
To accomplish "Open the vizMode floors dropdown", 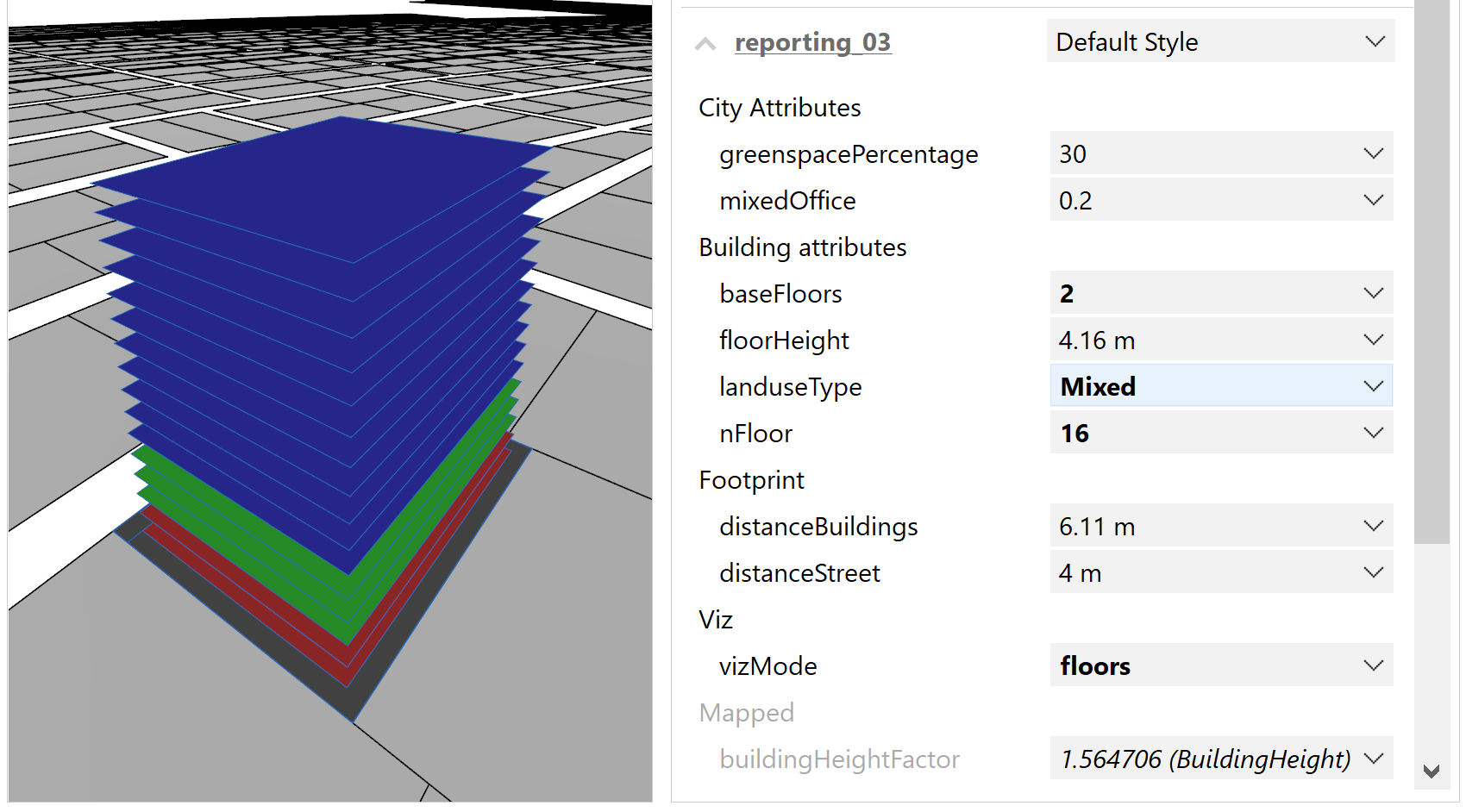I will pos(1373,665).
